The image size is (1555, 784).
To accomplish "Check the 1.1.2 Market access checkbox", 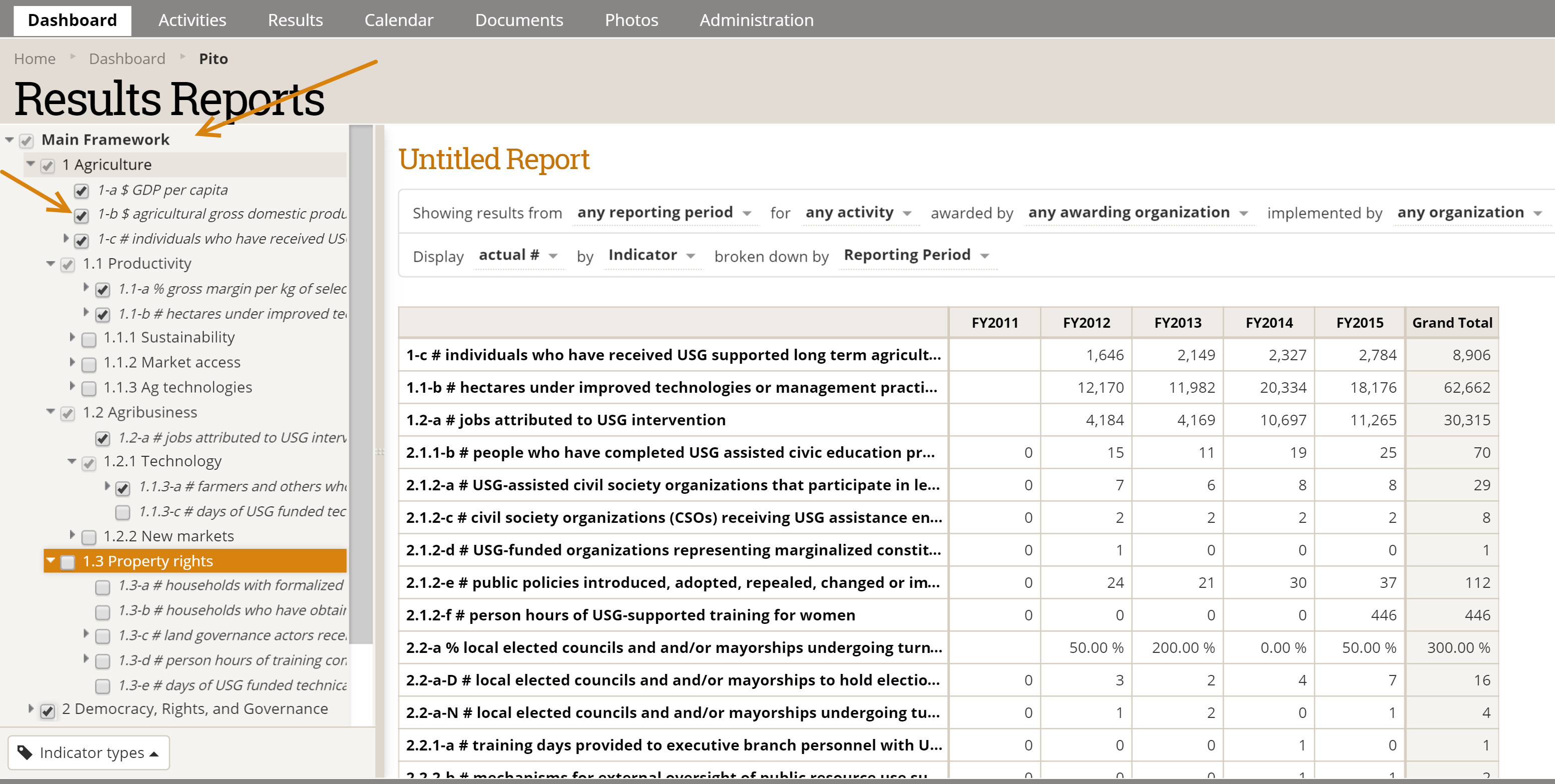I will [89, 364].
